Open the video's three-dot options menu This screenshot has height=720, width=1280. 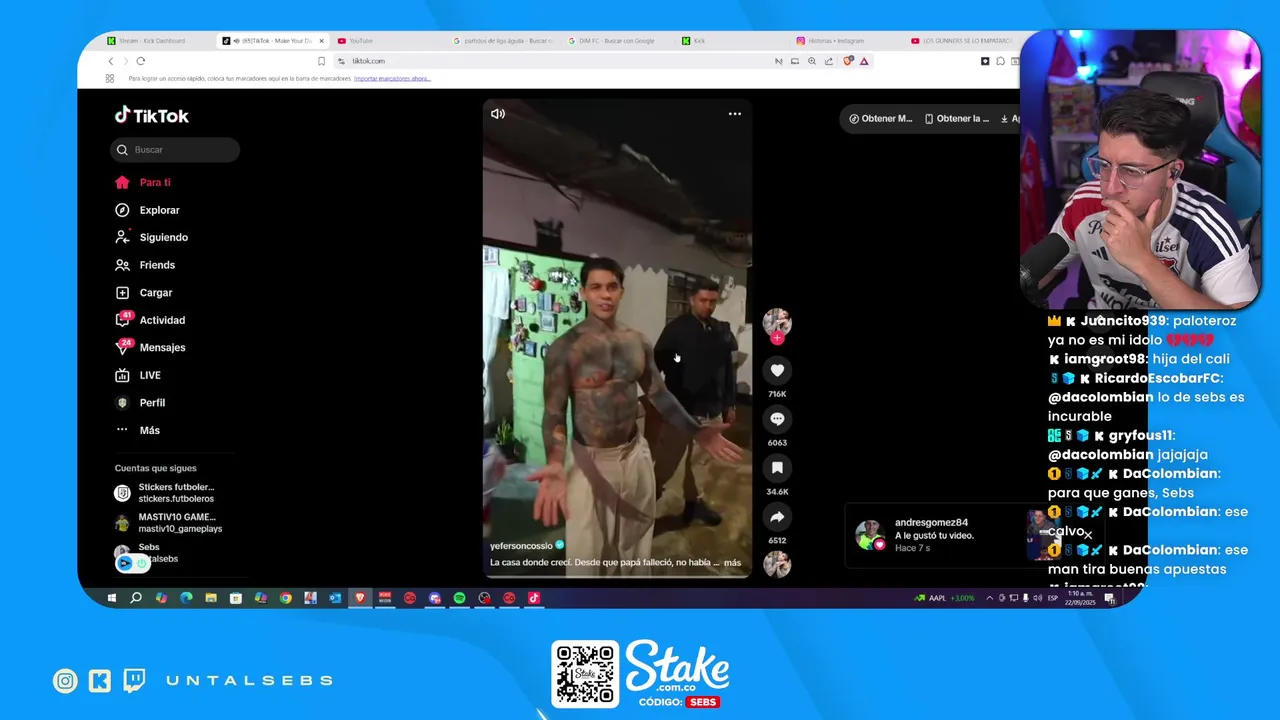(735, 114)
